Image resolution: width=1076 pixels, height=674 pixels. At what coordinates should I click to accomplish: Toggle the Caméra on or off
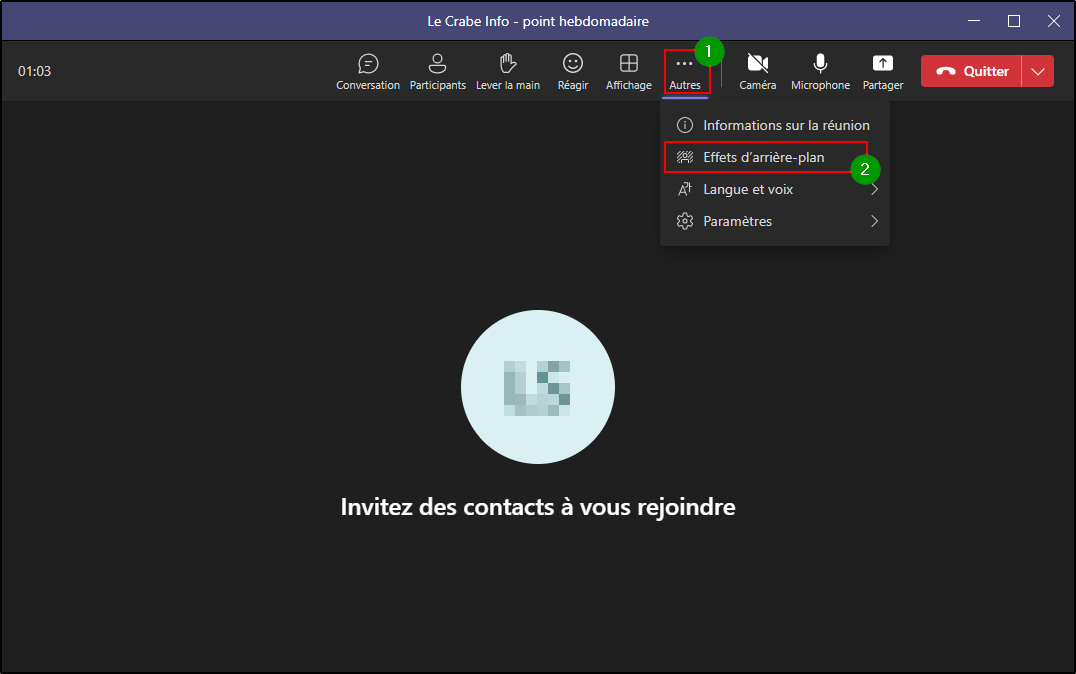point(757,71)
